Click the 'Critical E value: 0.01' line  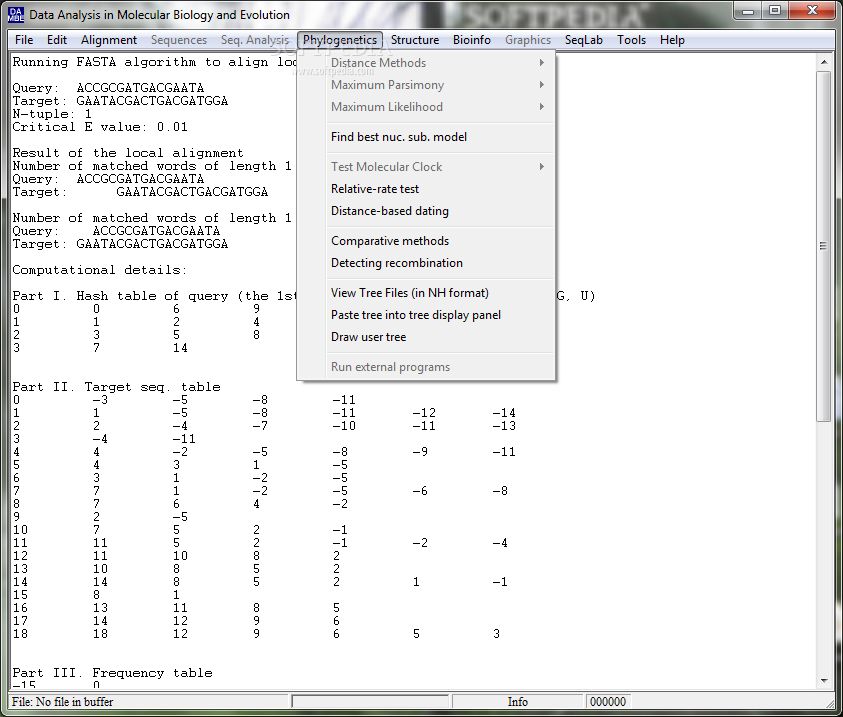click(100, 127)
